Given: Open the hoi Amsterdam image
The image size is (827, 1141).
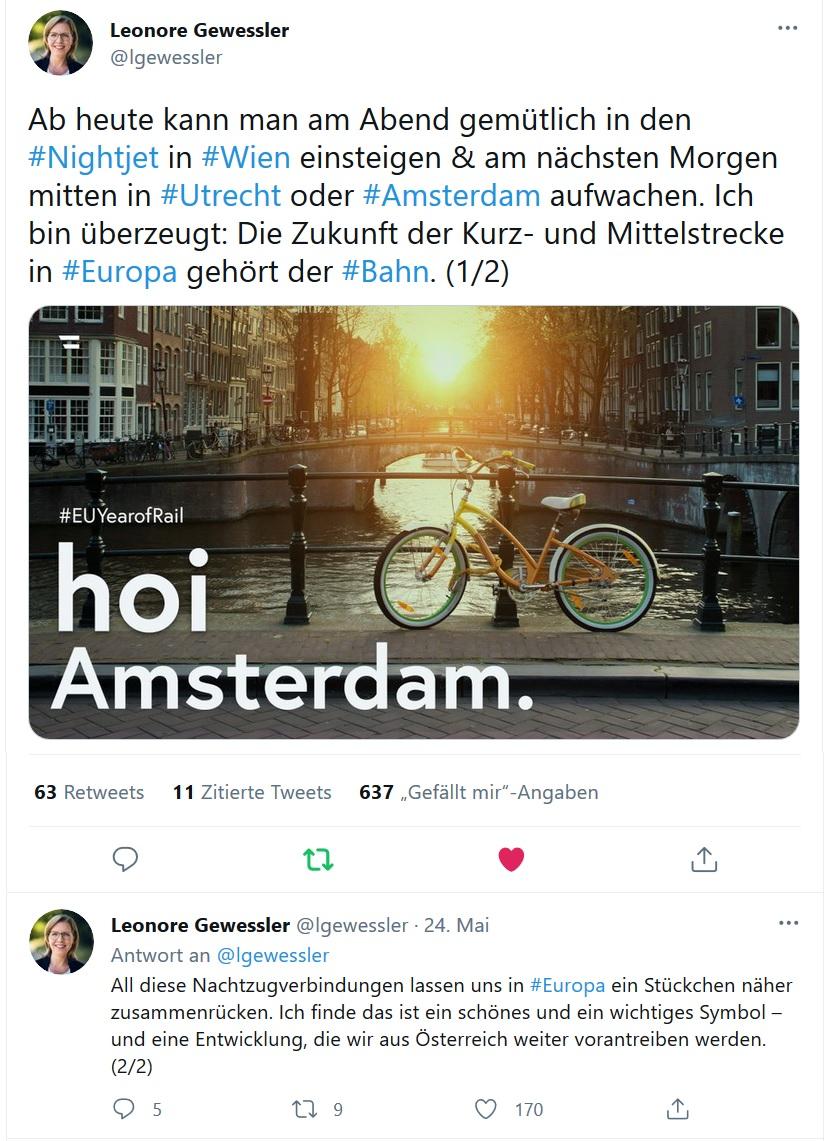Looking at the screenshot, I should (414, 522).
